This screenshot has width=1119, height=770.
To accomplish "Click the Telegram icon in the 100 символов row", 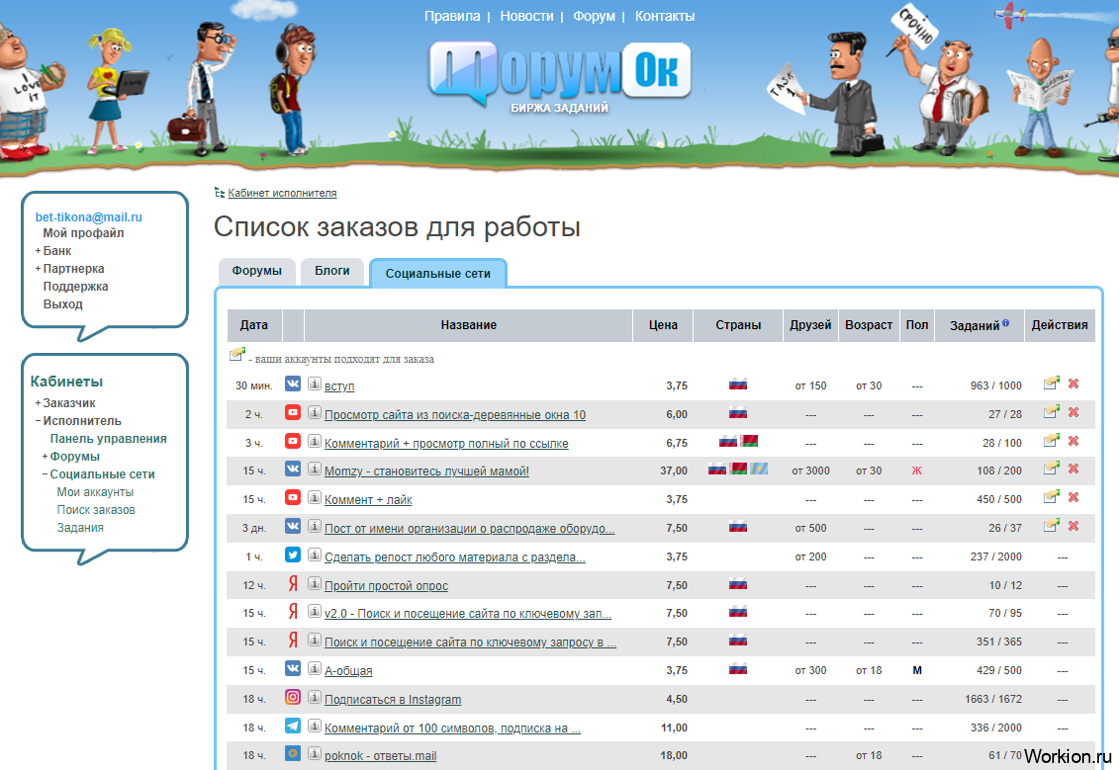I will [x=293, y=726].
